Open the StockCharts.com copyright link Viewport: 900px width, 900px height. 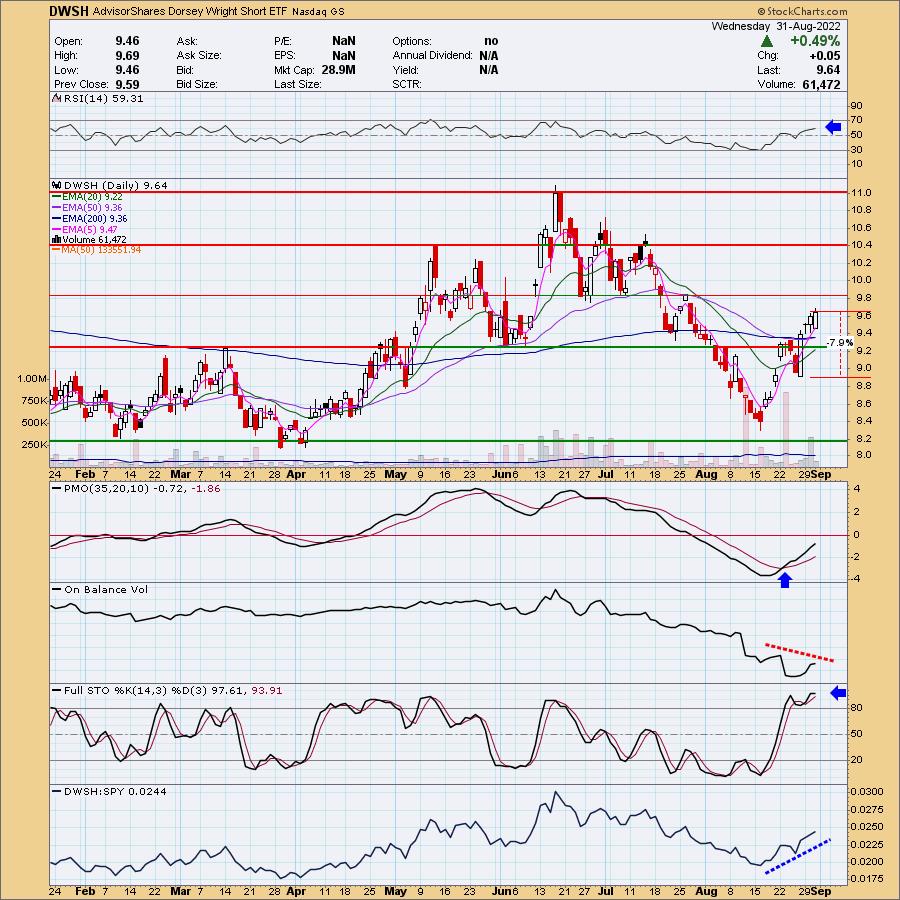click(x=802, y=11)
